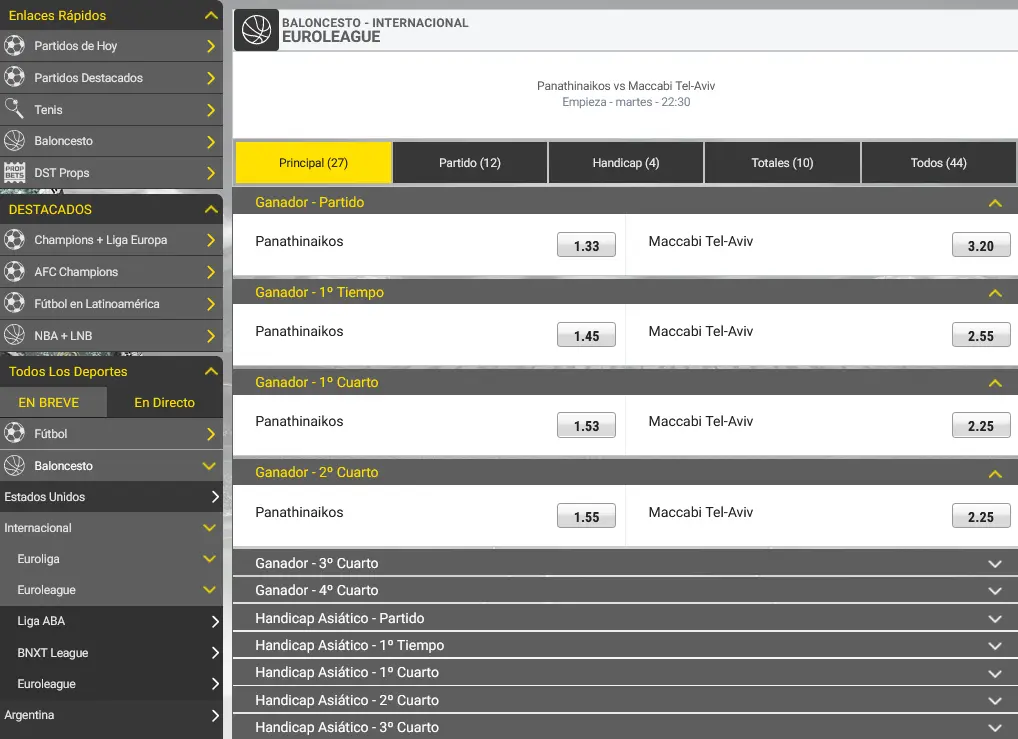Open AFC Champions arrow
Screen dimensions: 1018x739
coord(210,272)
